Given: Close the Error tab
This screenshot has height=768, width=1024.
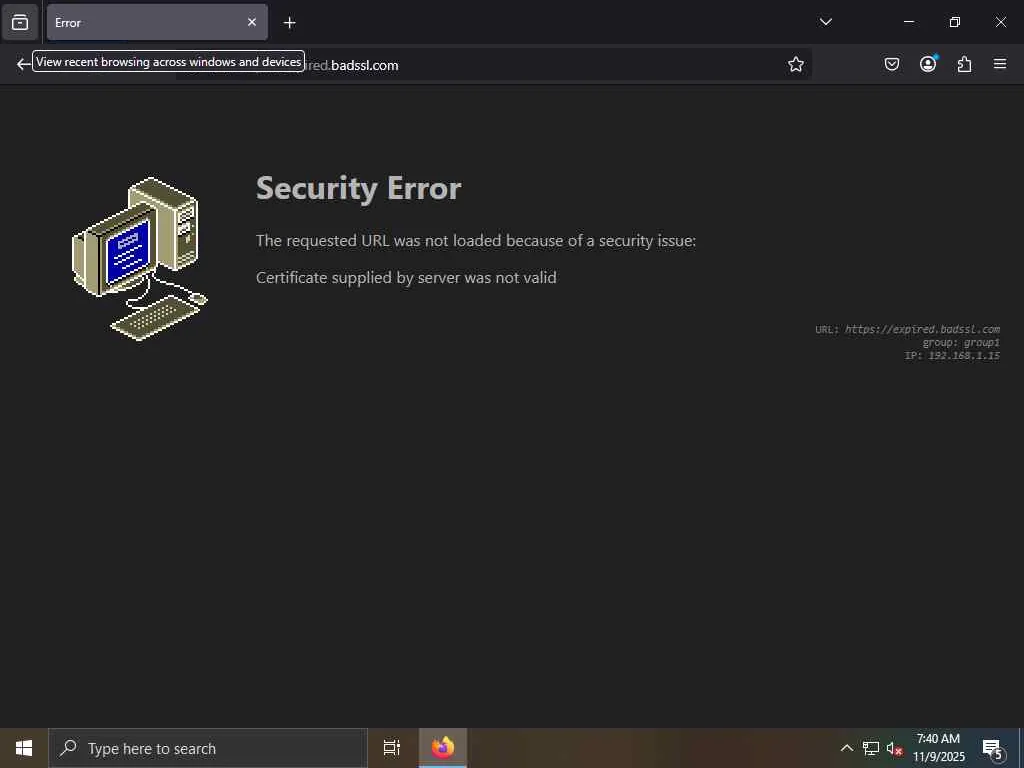Looking at the screenshot, I should click(251, 22).
